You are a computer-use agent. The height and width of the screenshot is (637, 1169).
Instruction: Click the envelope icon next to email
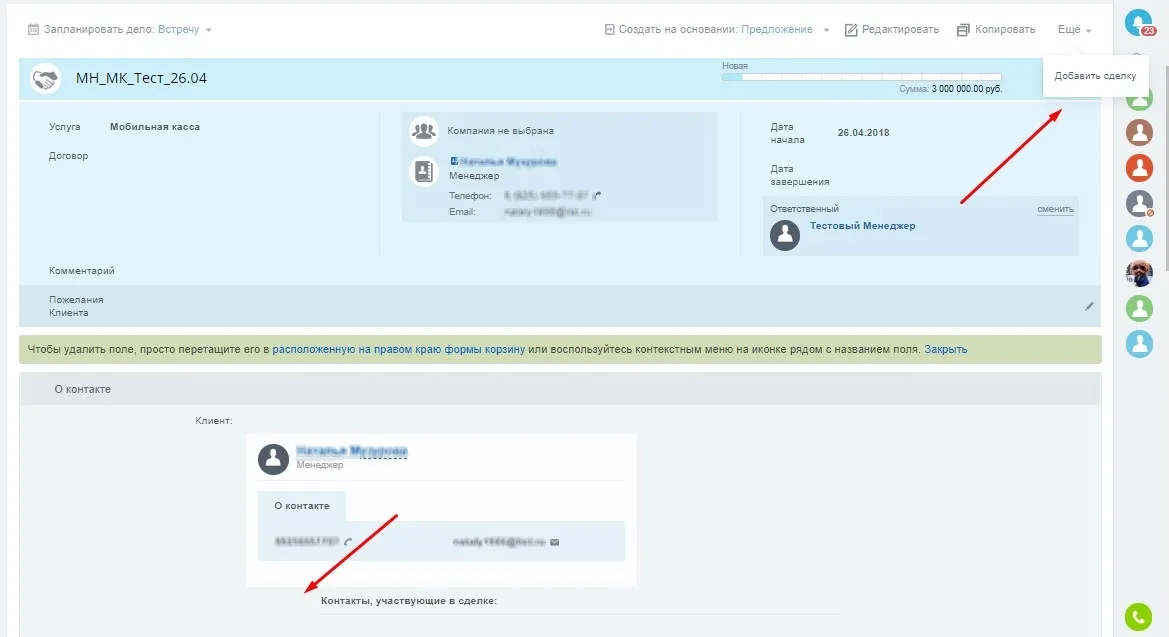(554, 542)
